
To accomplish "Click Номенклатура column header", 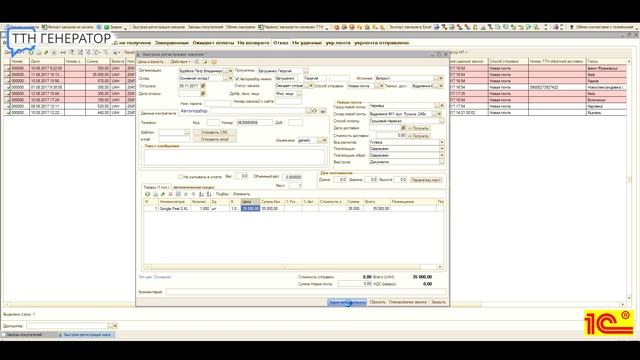I will pyautogui.click(x=173, y=202).
